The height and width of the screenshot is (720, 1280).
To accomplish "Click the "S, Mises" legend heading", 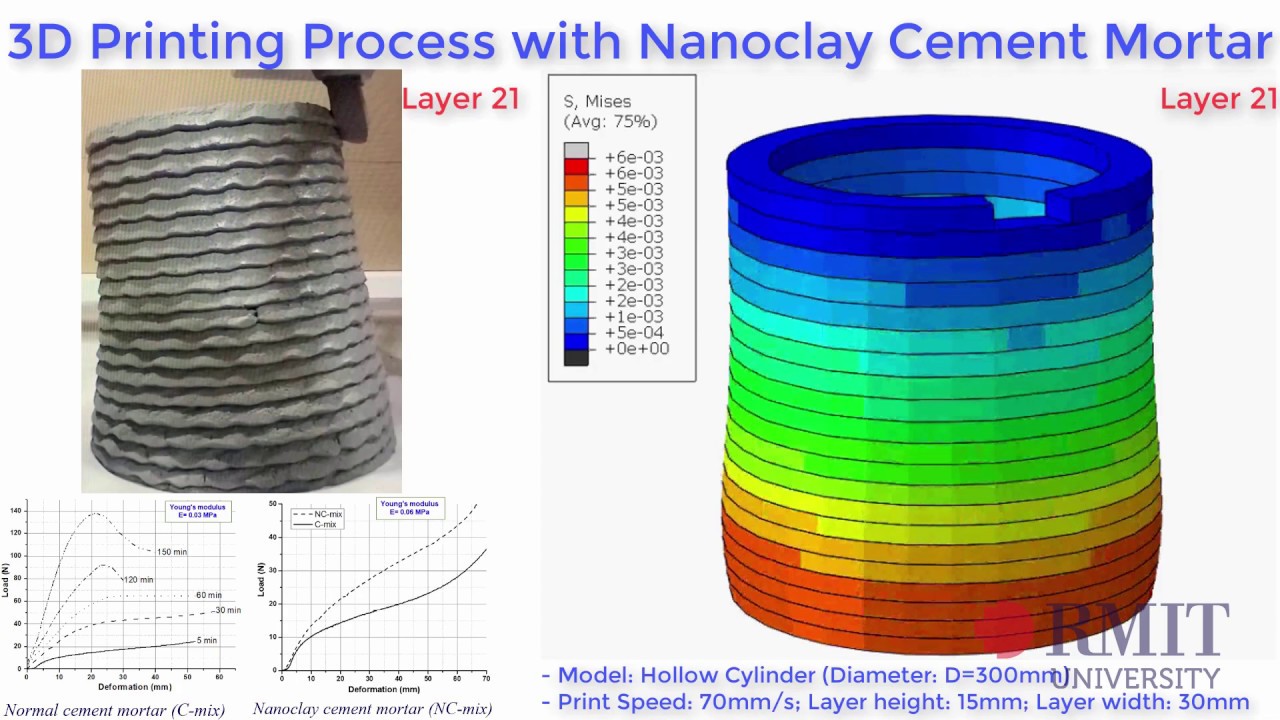I will point(597,101).
